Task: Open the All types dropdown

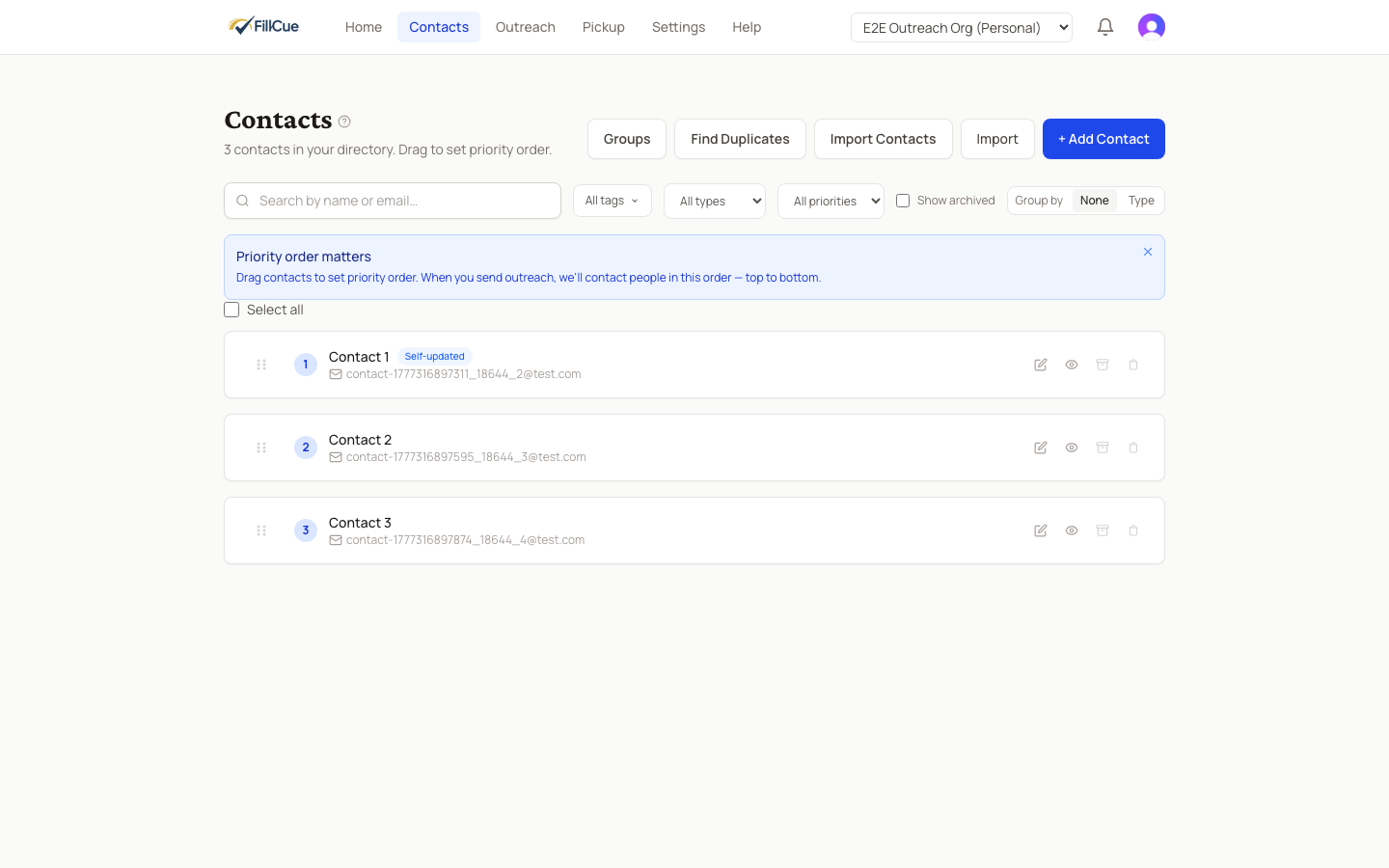Action: tap(715, 201)
